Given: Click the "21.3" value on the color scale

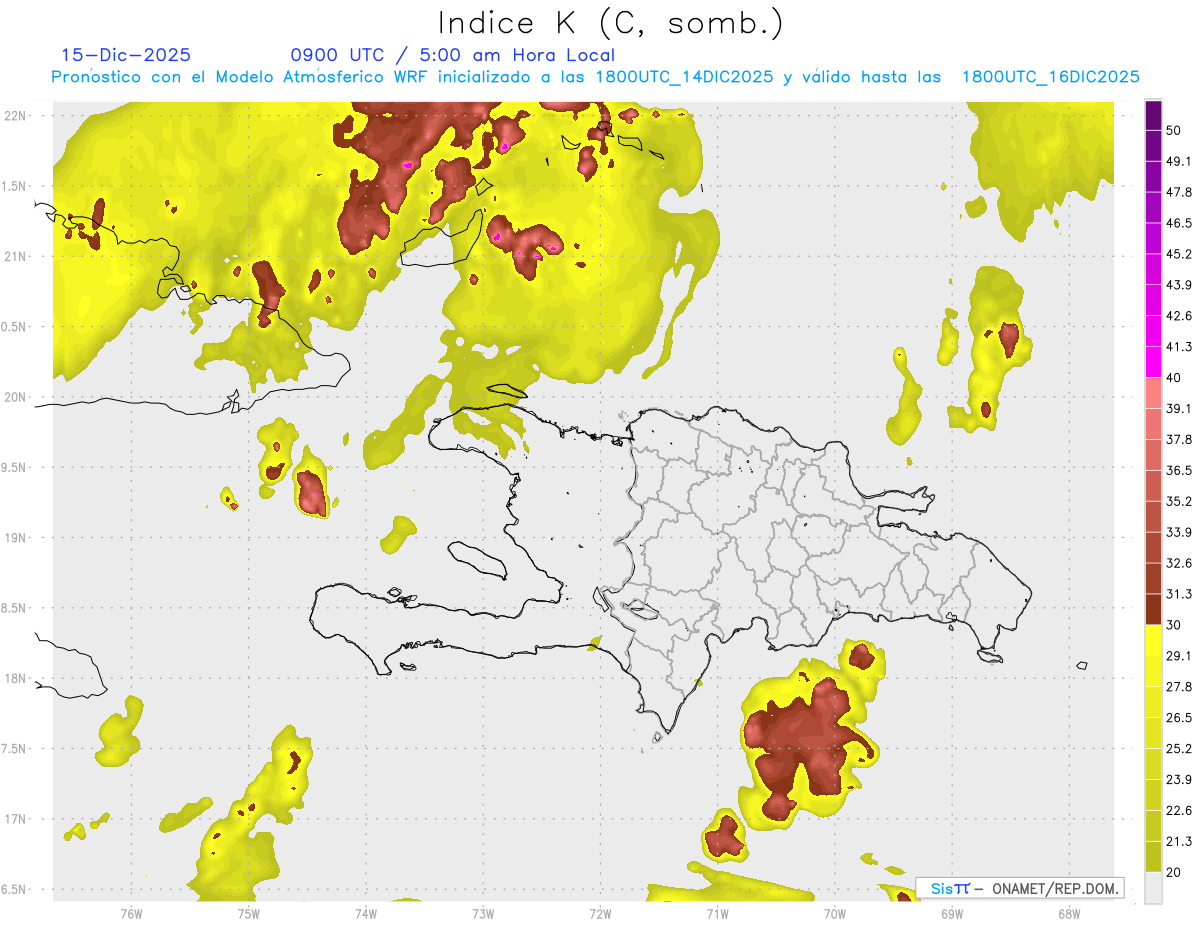Looking at the screenshot, I should pos(1179,842).
